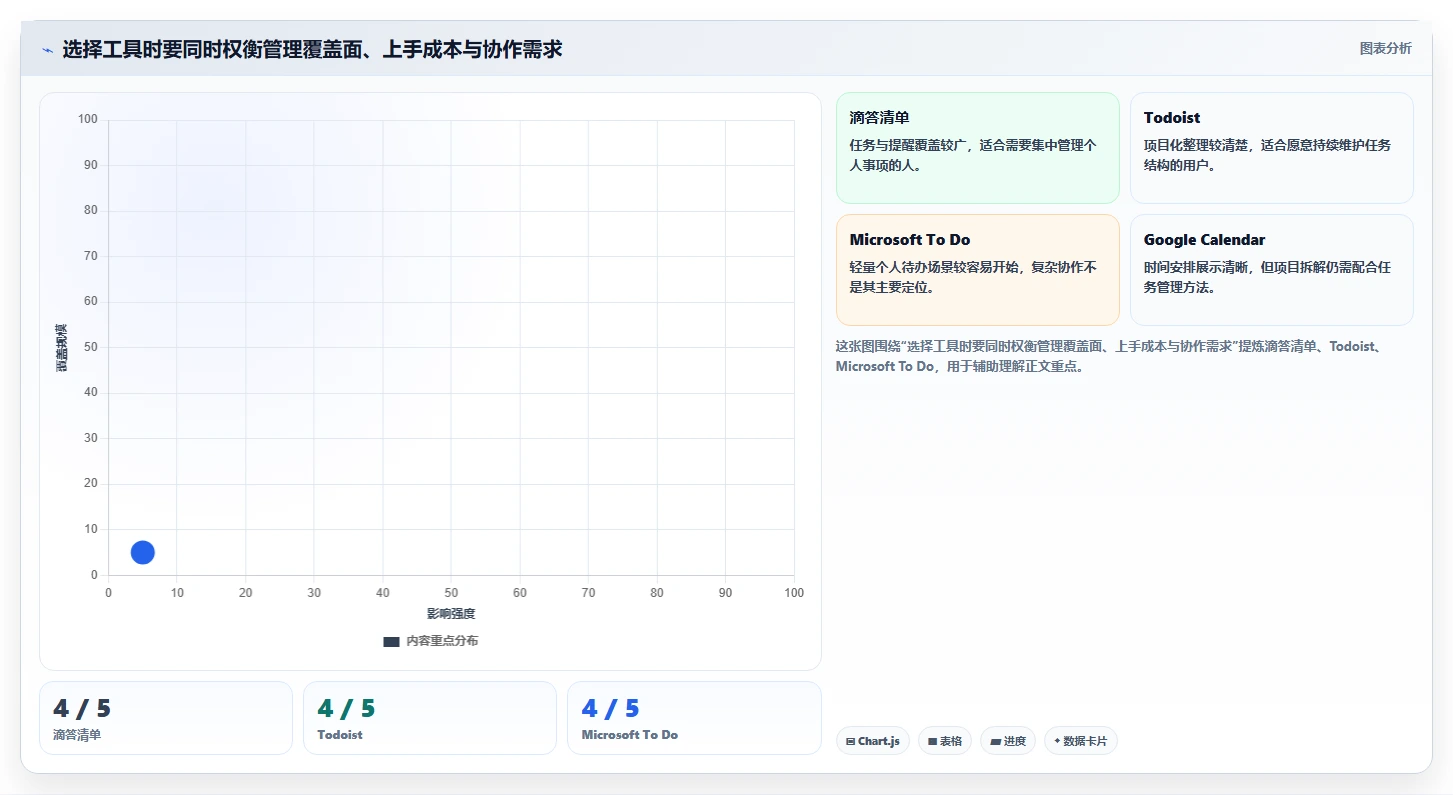Click the text 任务与提醒覆盖较广
Screen dimensions: 1453x795
click(x=909, y=145)
